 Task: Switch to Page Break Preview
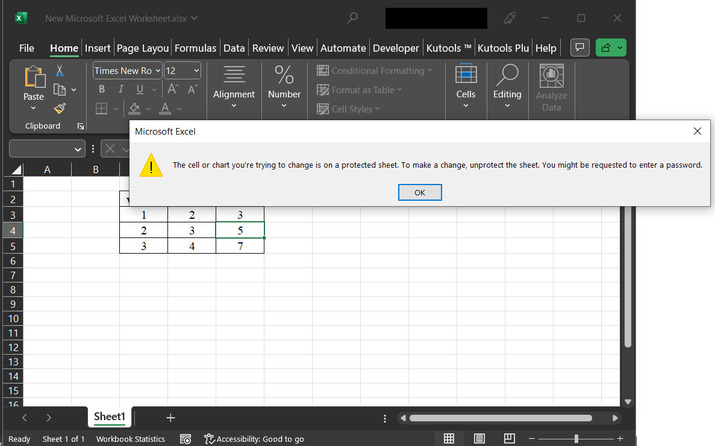509,438
